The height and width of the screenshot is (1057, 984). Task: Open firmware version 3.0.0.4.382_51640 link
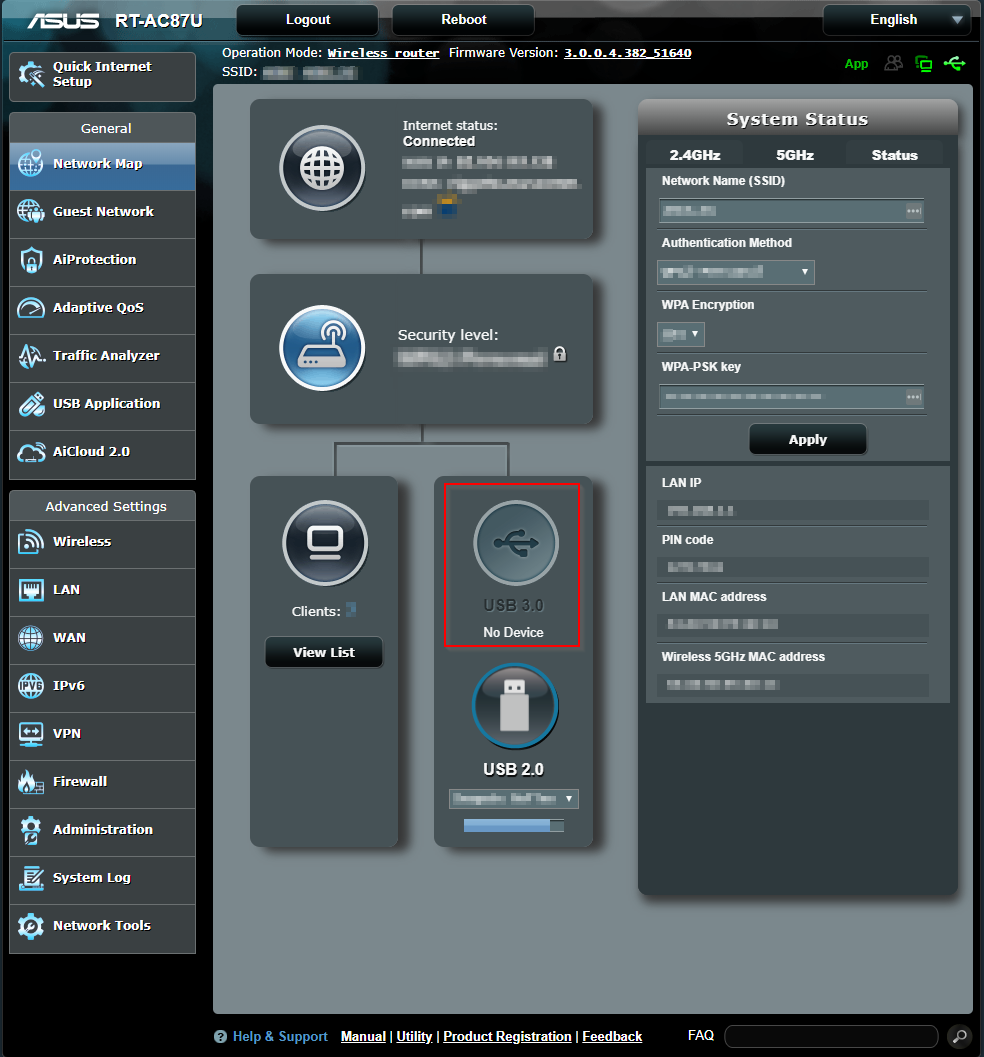tap(627, 53)
